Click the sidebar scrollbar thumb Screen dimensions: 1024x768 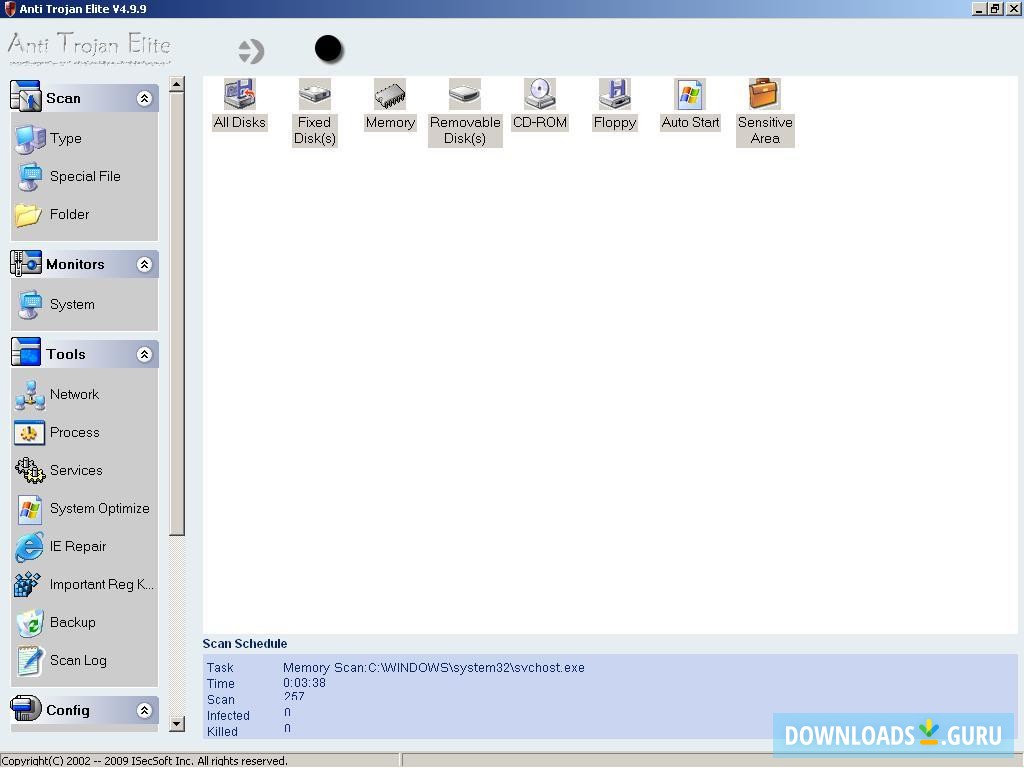tap(176, 314)
